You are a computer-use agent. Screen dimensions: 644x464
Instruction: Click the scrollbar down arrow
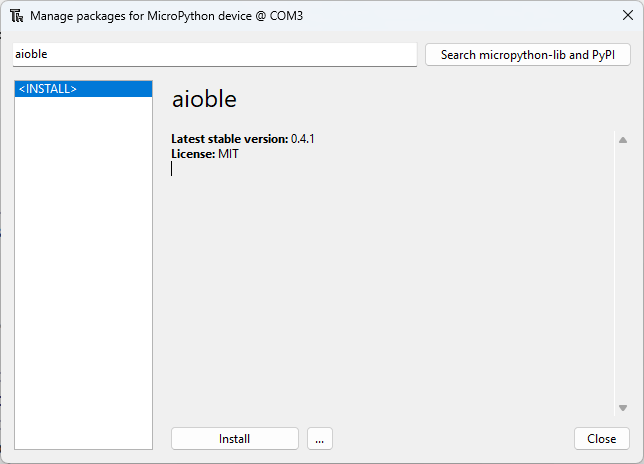[x=623, y=408]
